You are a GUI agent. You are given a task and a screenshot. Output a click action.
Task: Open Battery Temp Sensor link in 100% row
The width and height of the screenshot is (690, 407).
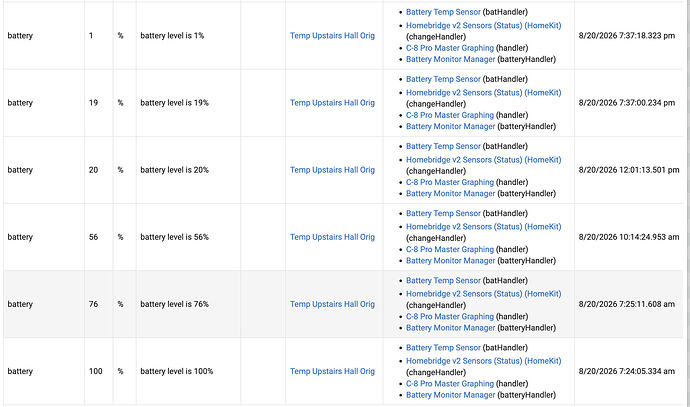click(443, 348)
